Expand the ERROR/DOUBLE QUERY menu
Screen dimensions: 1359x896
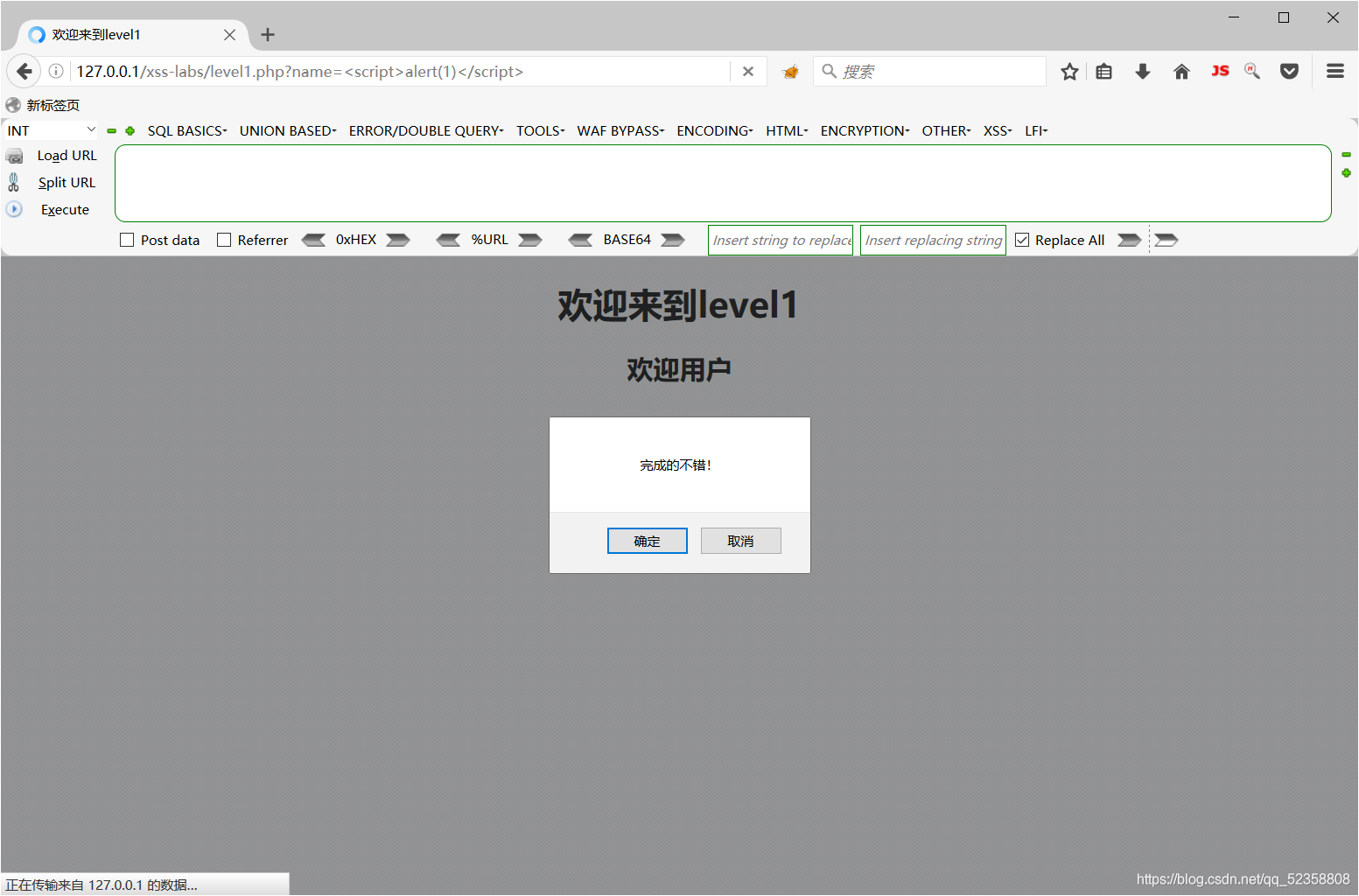coord(426,131)
